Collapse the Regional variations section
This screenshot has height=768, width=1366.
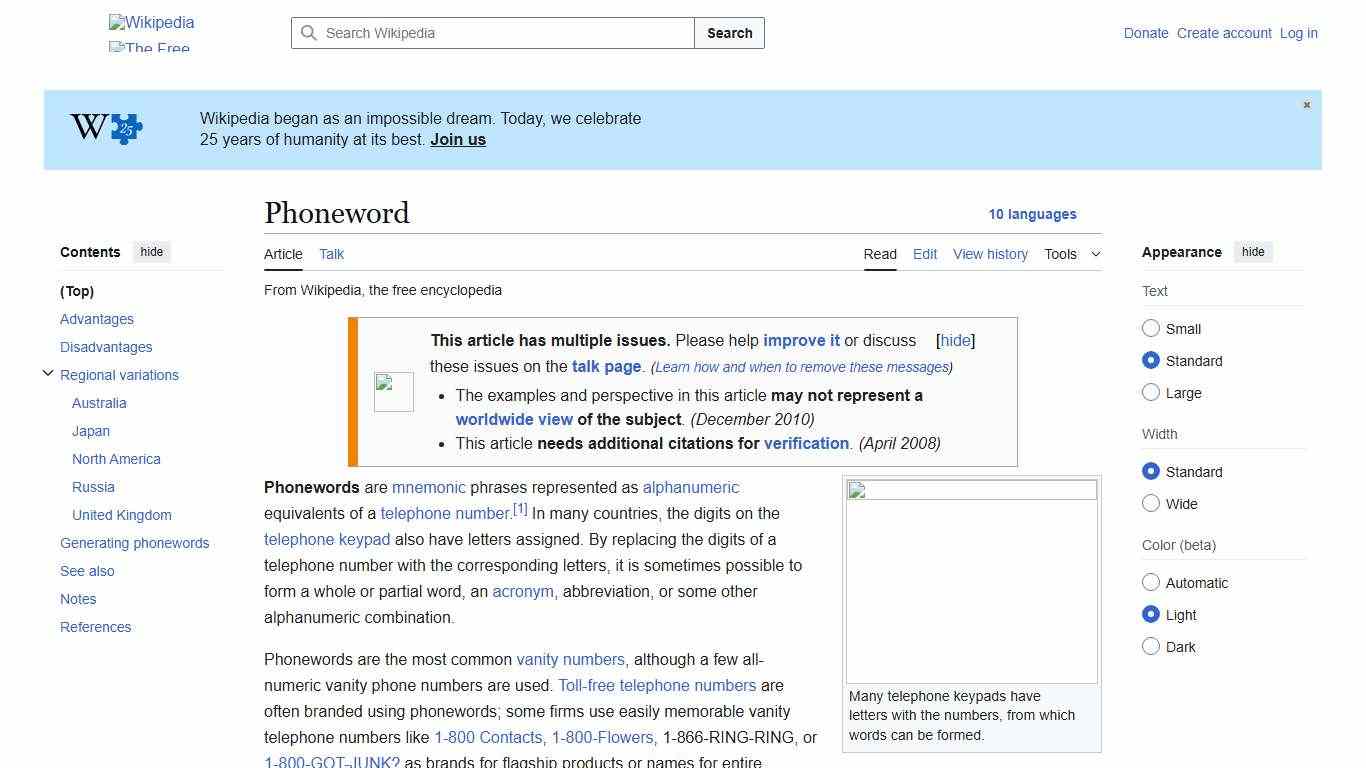click(x=48, y=372)
